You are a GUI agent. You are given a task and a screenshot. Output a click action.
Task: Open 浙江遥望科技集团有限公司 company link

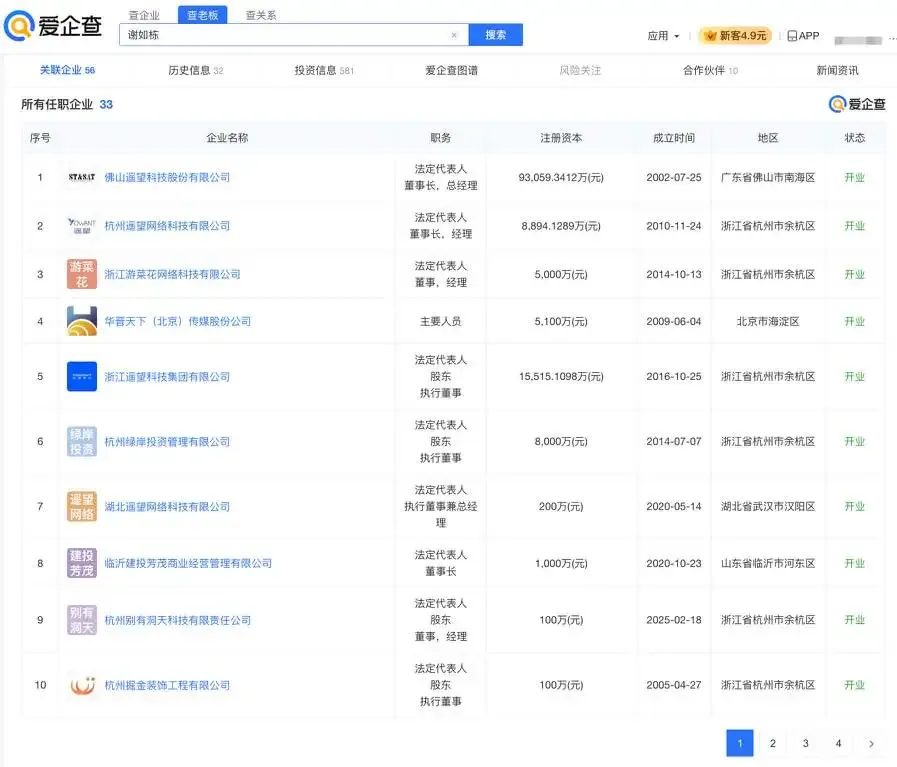point(167,377)
